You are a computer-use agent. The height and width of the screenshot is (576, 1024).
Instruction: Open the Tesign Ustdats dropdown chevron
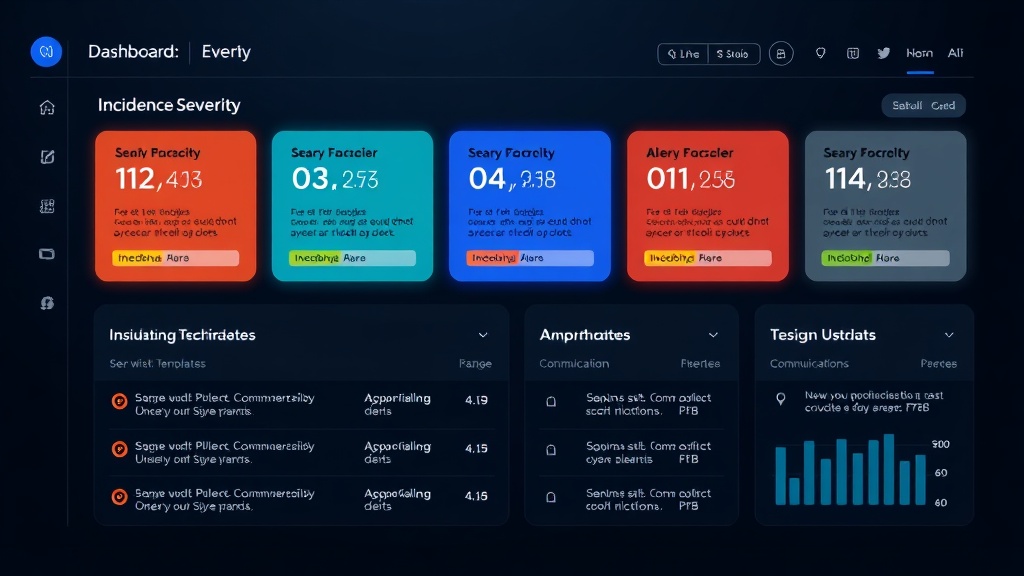point(948,335)
